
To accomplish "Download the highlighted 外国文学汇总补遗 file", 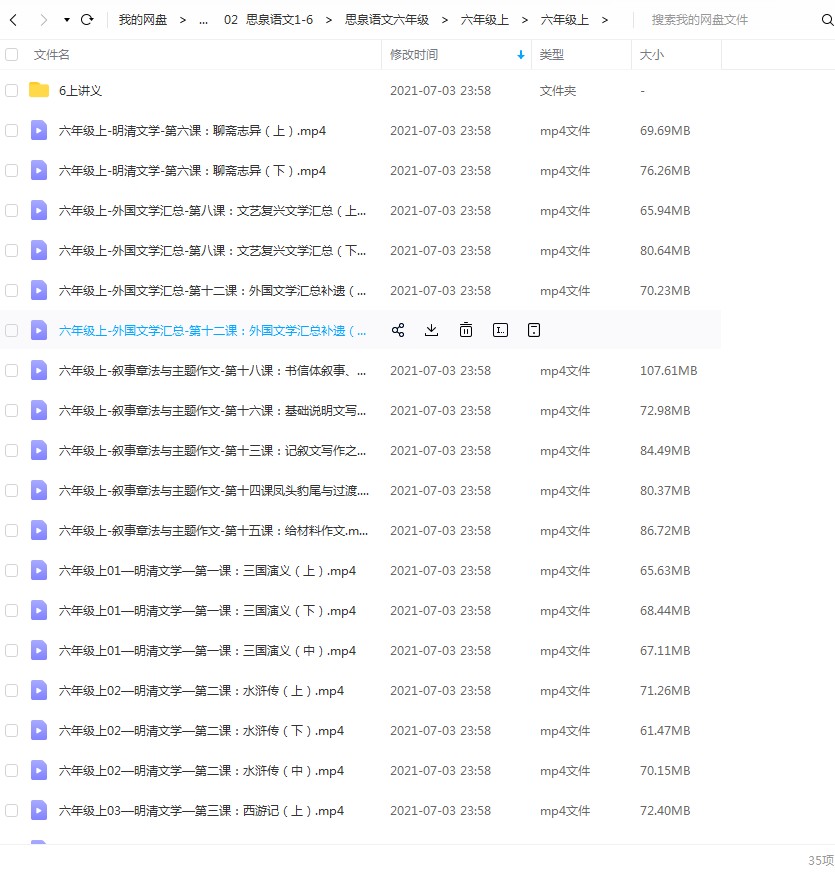I will point(431,330).
